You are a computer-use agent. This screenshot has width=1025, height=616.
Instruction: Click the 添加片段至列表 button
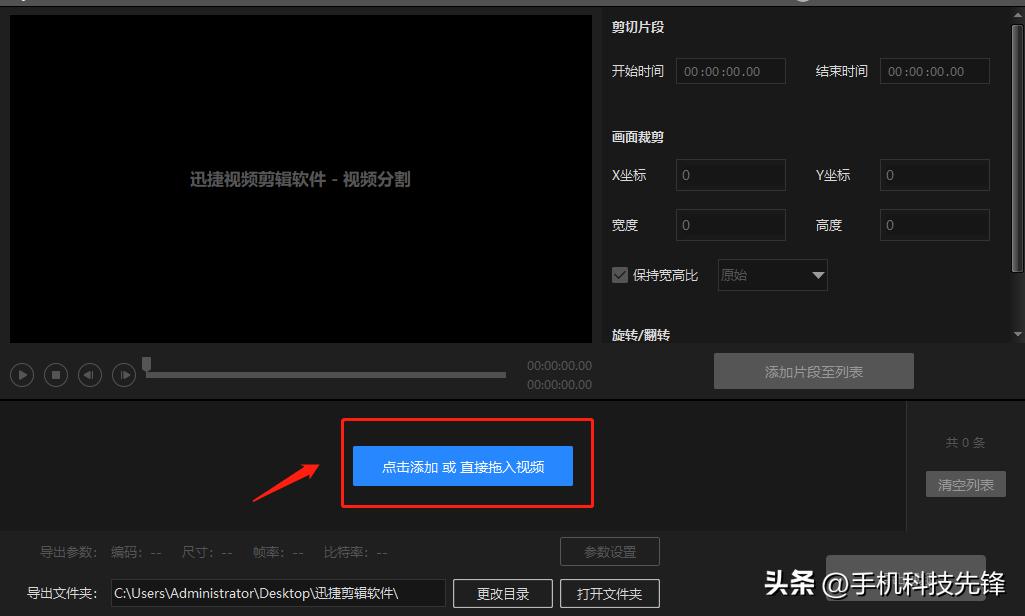point(813,370)
